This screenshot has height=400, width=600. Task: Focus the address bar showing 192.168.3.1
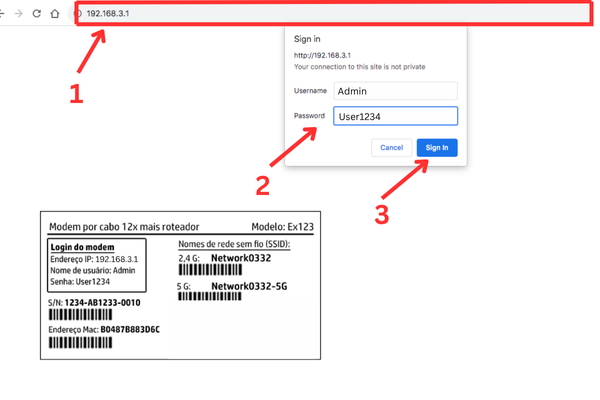(x=334, y=14)
